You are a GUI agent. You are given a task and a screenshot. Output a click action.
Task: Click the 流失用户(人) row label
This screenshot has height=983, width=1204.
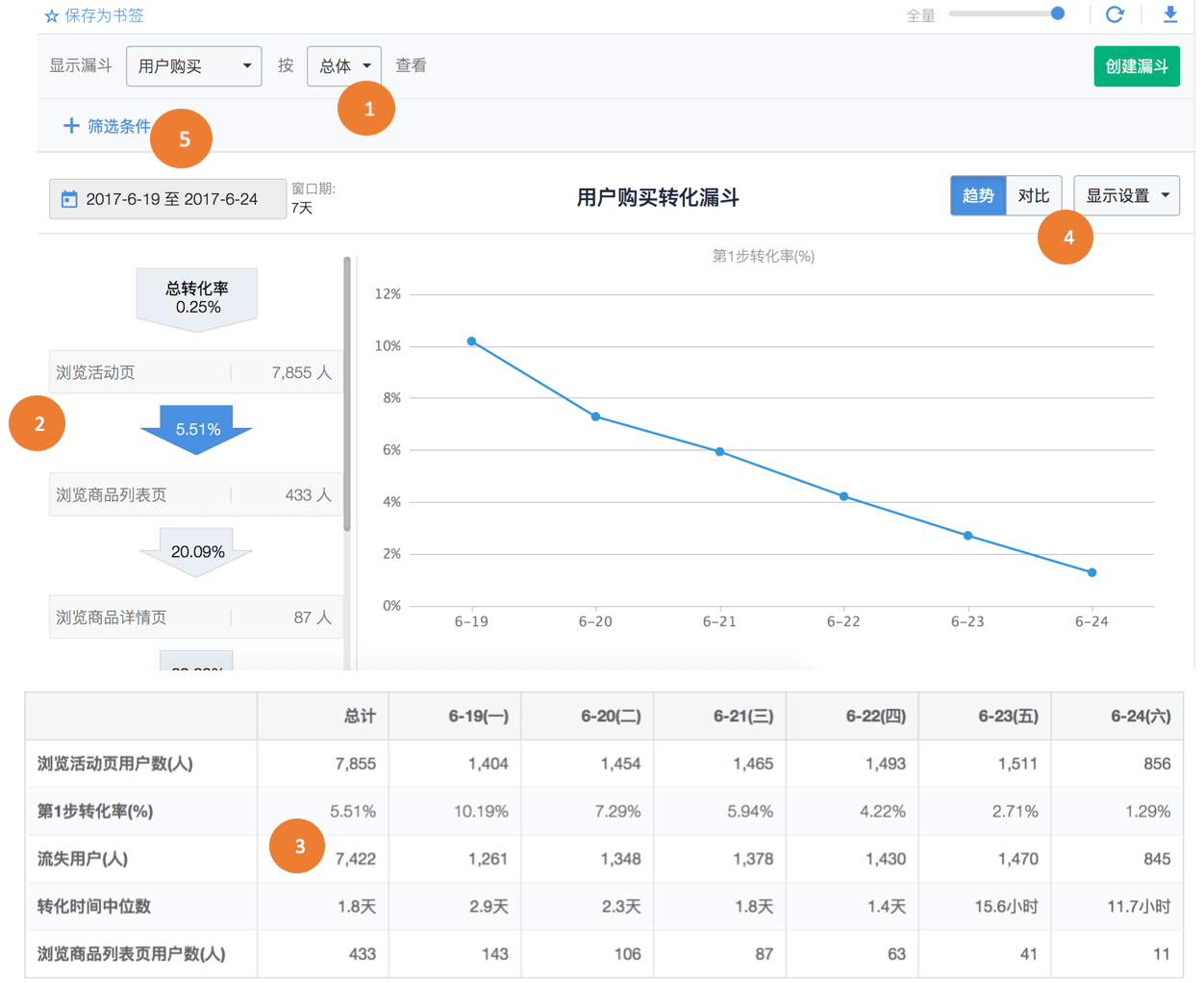tap(83, 859)
